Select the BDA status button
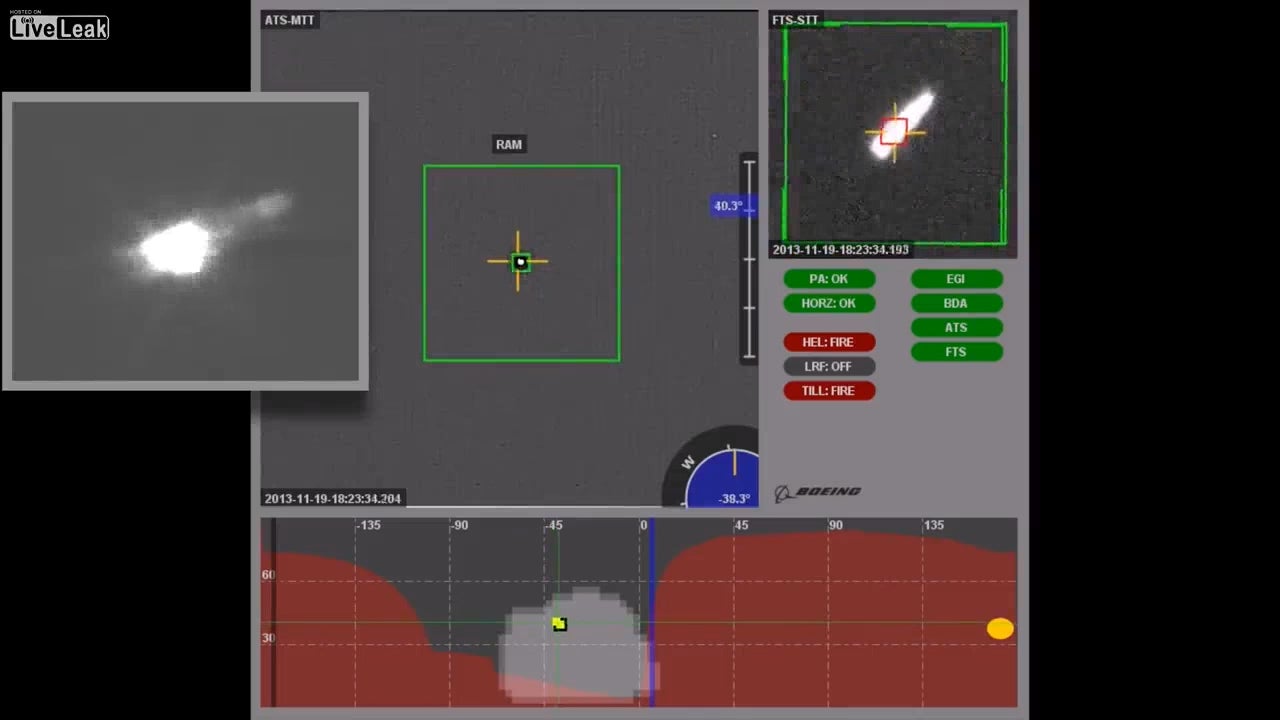Viewport: 1280px width, 720px height. pos(956,303)
